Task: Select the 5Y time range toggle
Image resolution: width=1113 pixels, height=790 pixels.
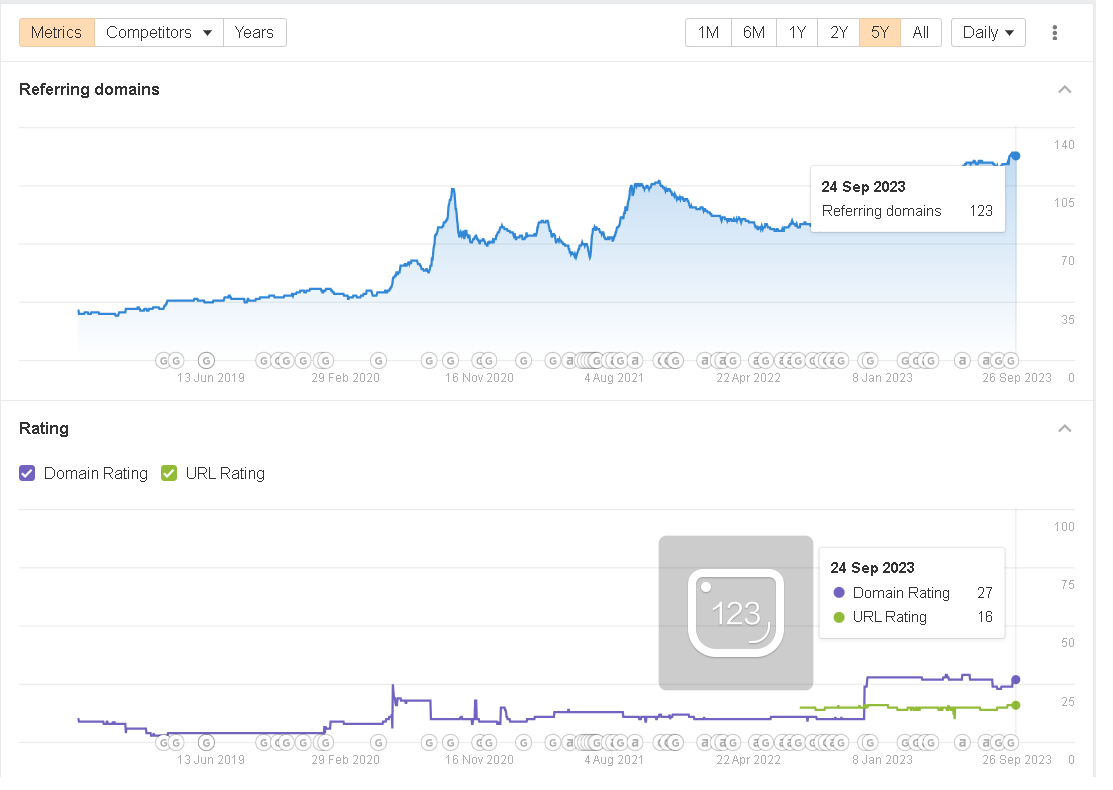Action: (x=880, y=33)
